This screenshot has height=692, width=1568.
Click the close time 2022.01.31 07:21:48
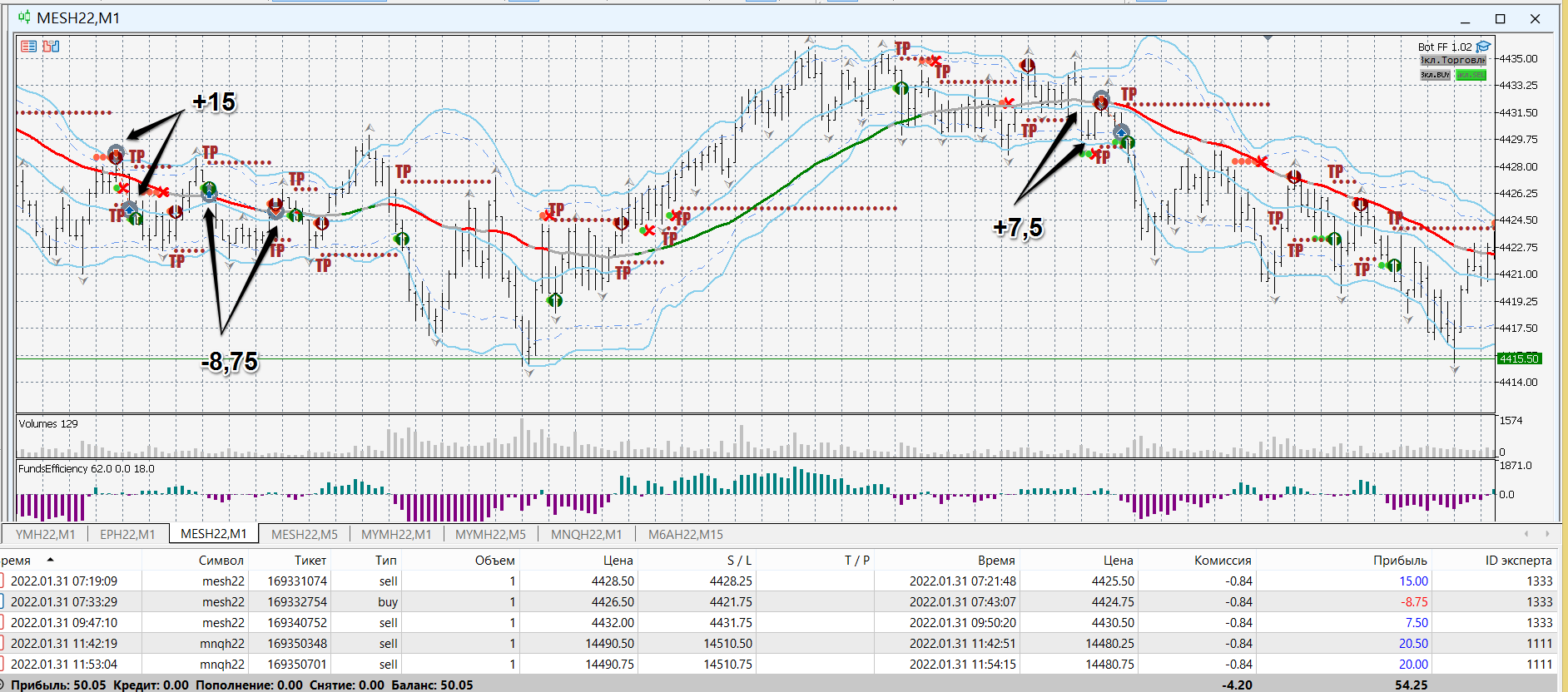point(963,581)
